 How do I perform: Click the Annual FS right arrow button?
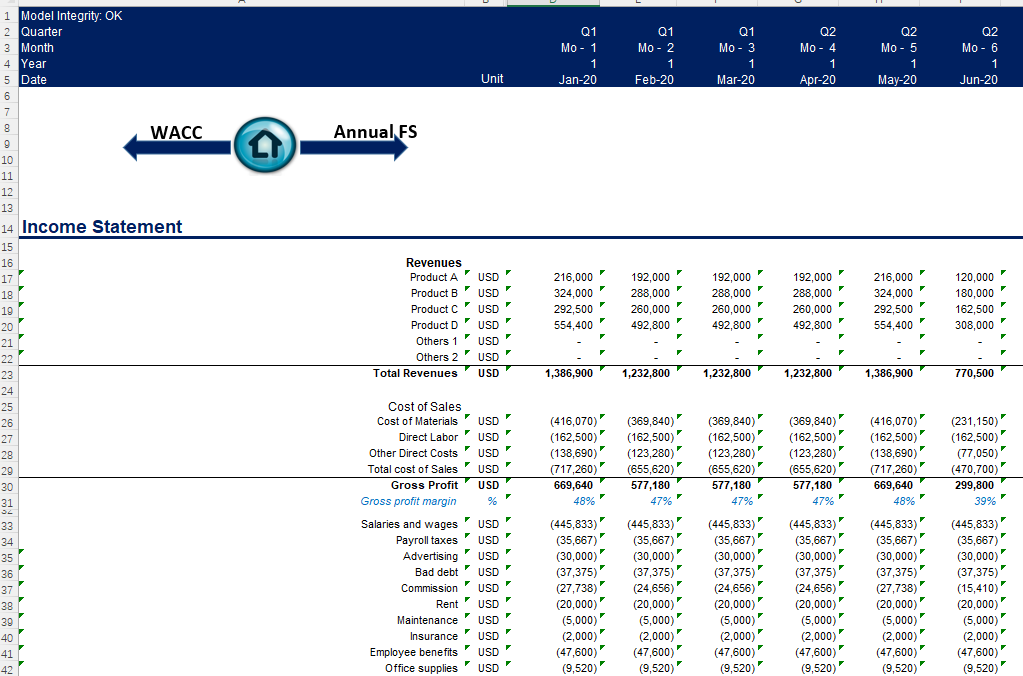point(355,147)
